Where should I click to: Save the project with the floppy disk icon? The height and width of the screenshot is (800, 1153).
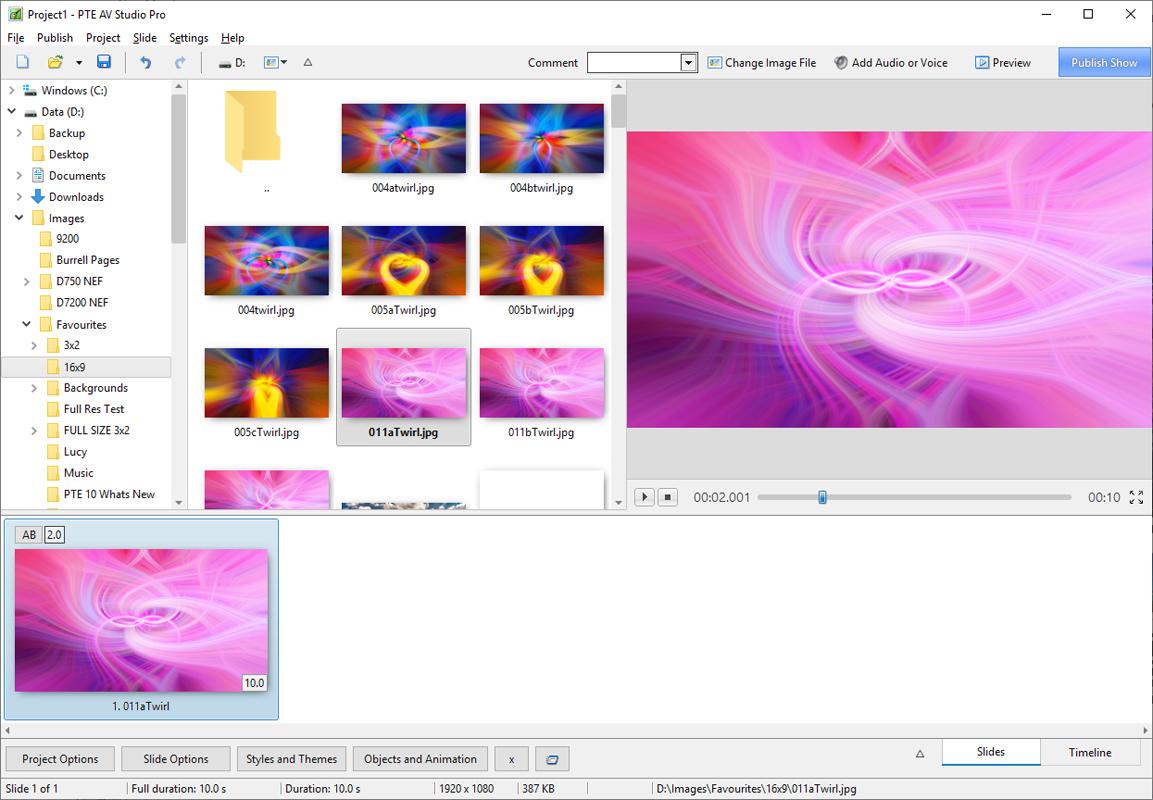coord(103,62)
